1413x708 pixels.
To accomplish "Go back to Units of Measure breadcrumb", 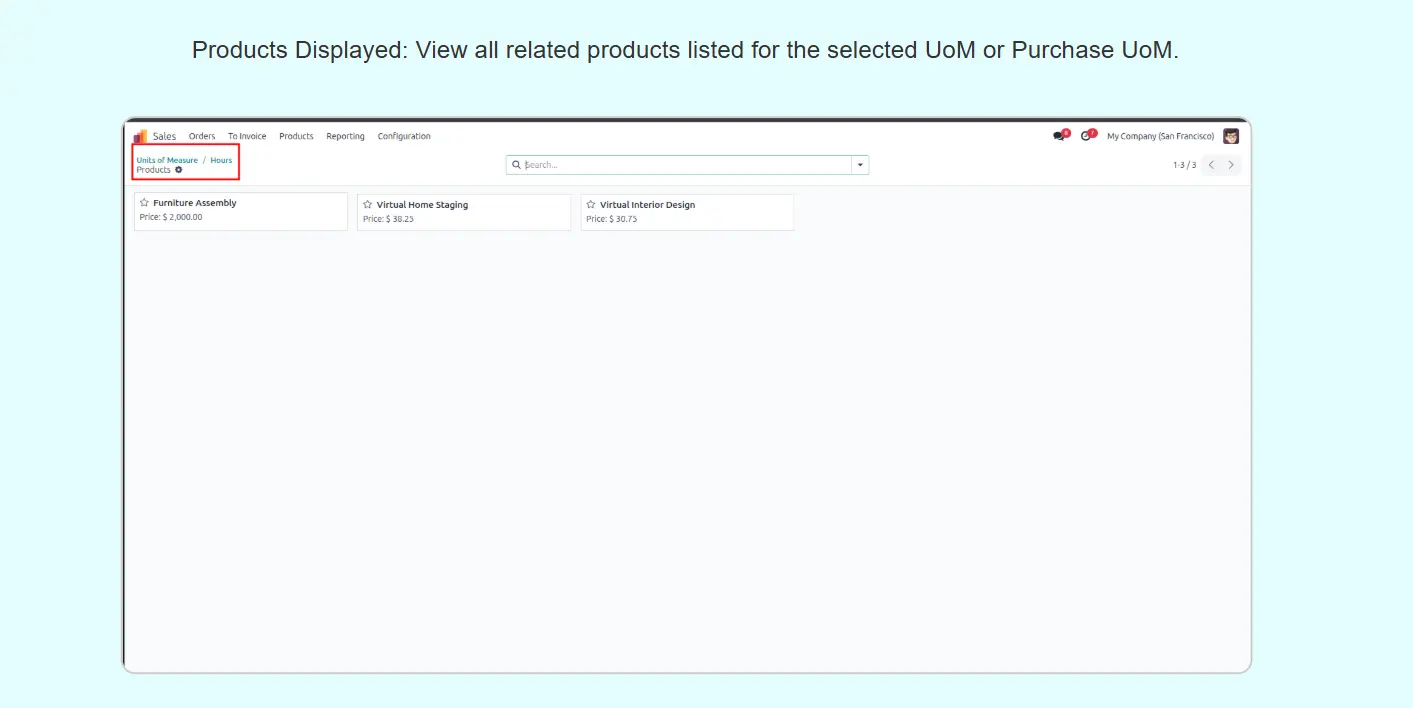I will 167,160.
